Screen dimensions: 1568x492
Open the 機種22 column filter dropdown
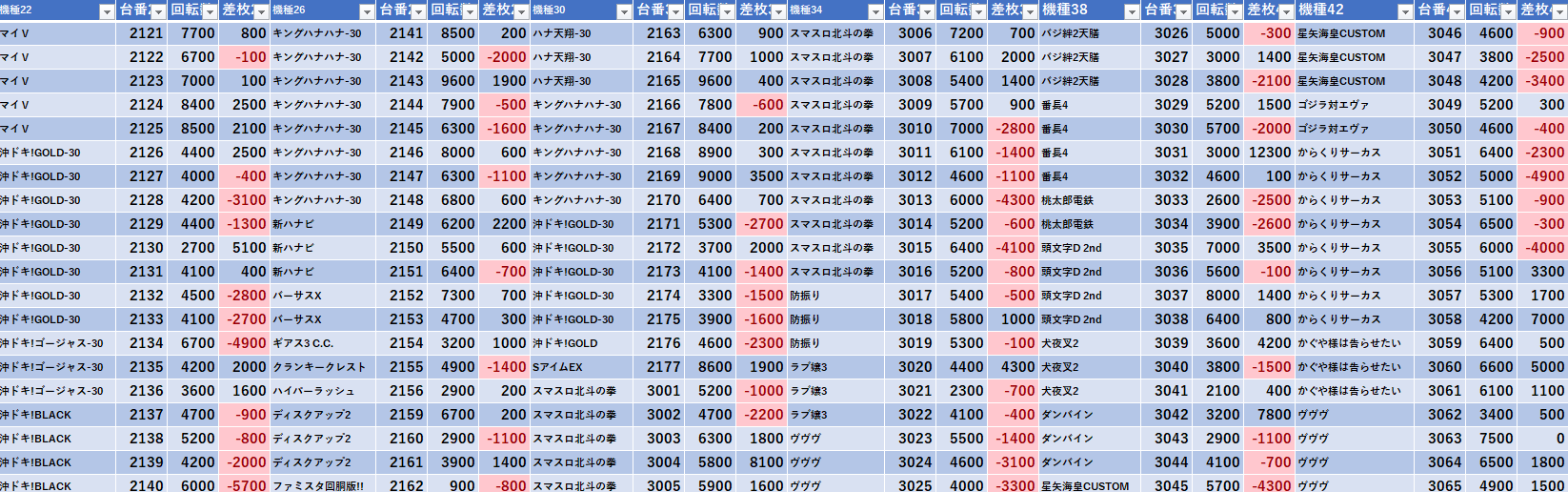click(107, 11)
